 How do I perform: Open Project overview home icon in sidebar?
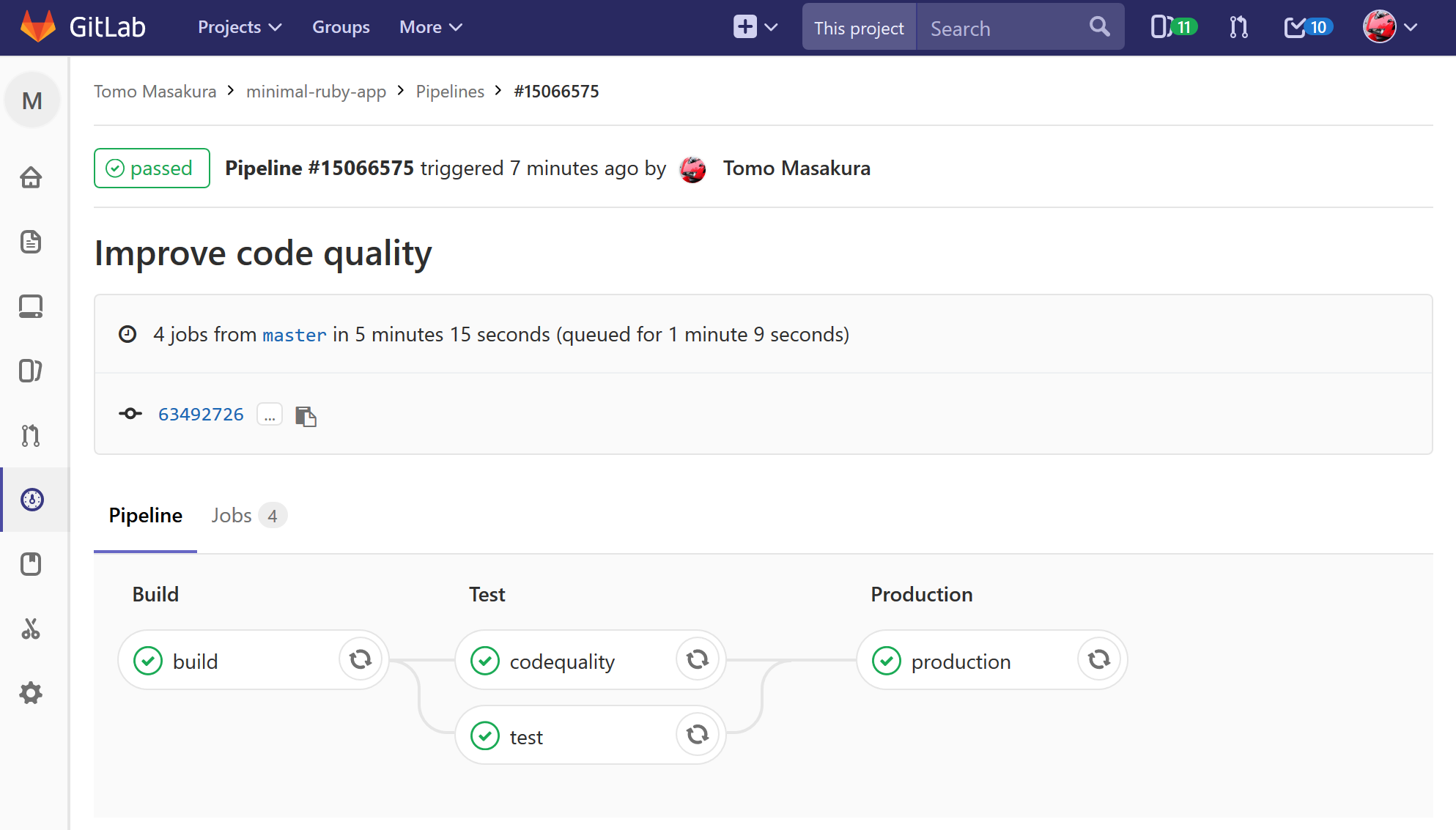pos(31,177)
